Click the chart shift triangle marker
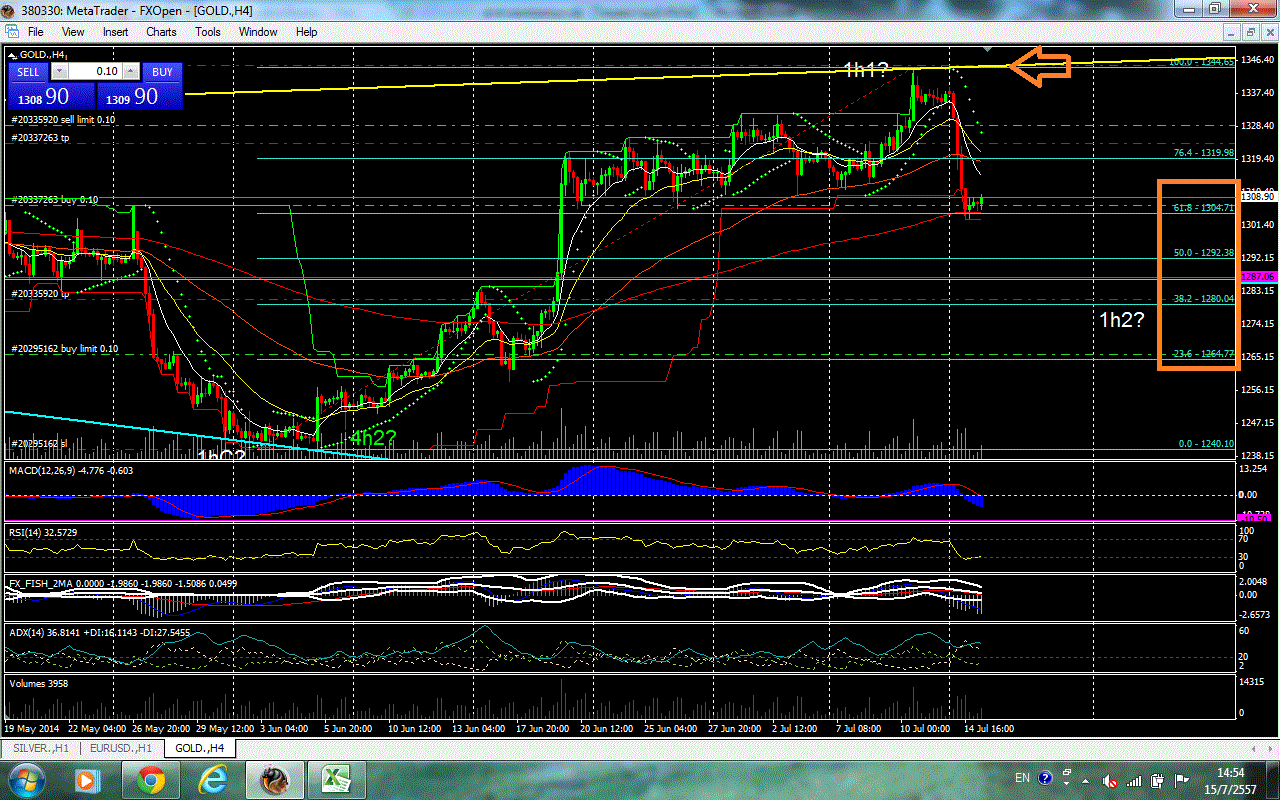This screenshot has height=800, width=1280. (988, 48)
